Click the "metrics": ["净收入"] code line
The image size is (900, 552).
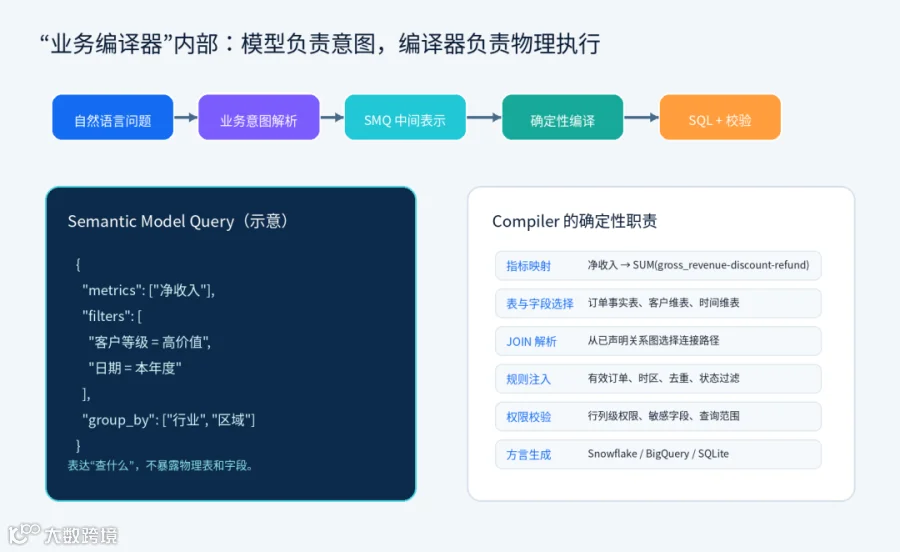point(149,290)
